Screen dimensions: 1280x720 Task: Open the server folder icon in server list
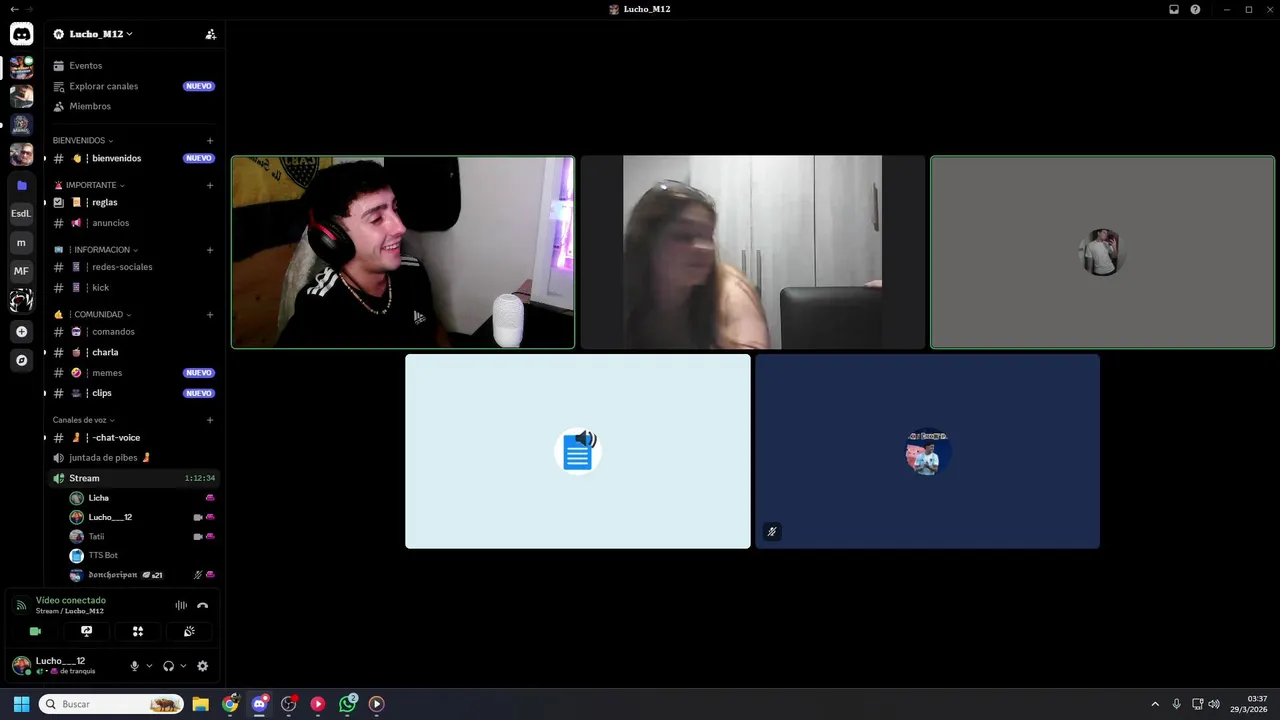(x=21, y=185)
